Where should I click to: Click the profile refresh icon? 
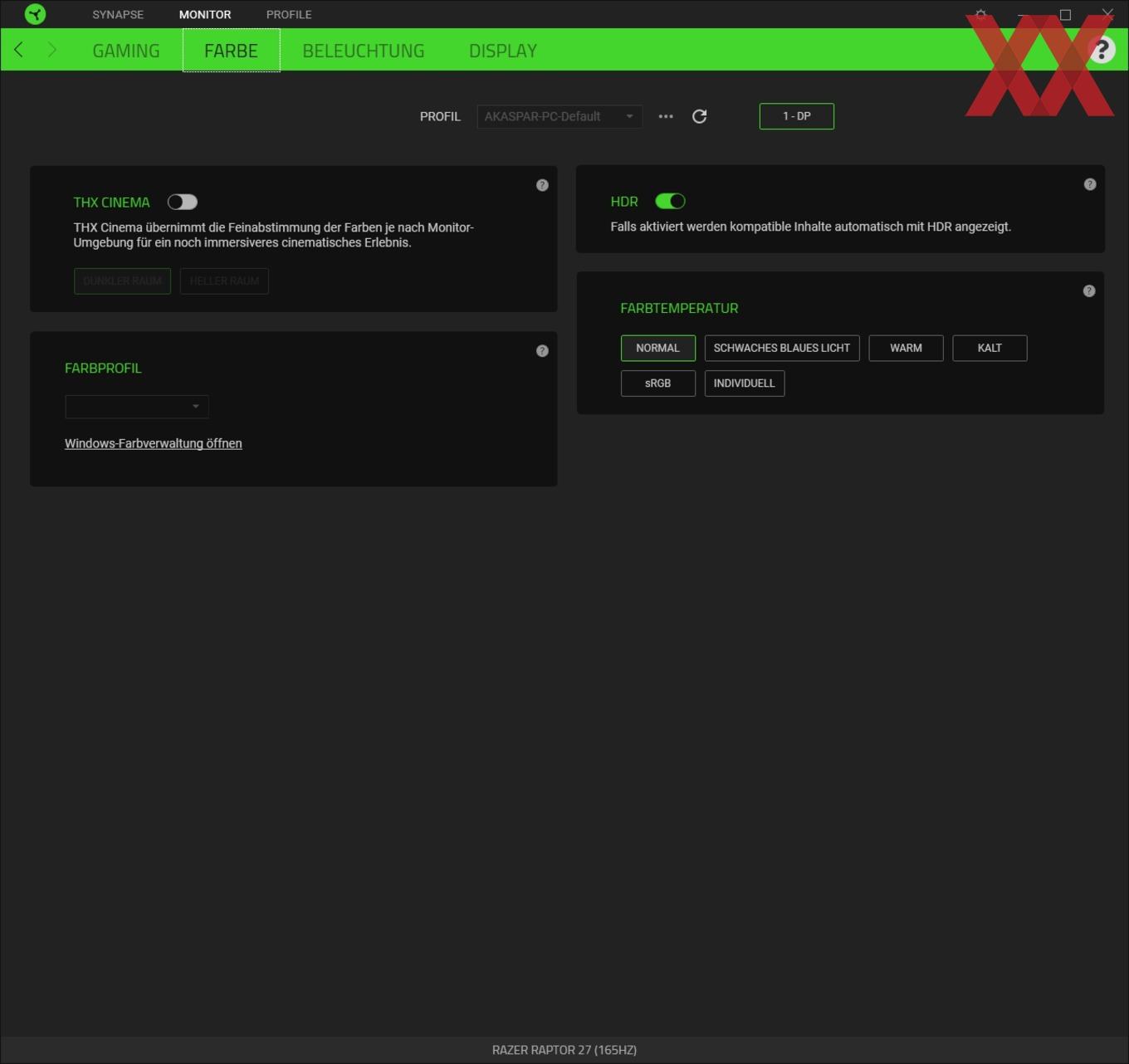(x=699, y=116)
